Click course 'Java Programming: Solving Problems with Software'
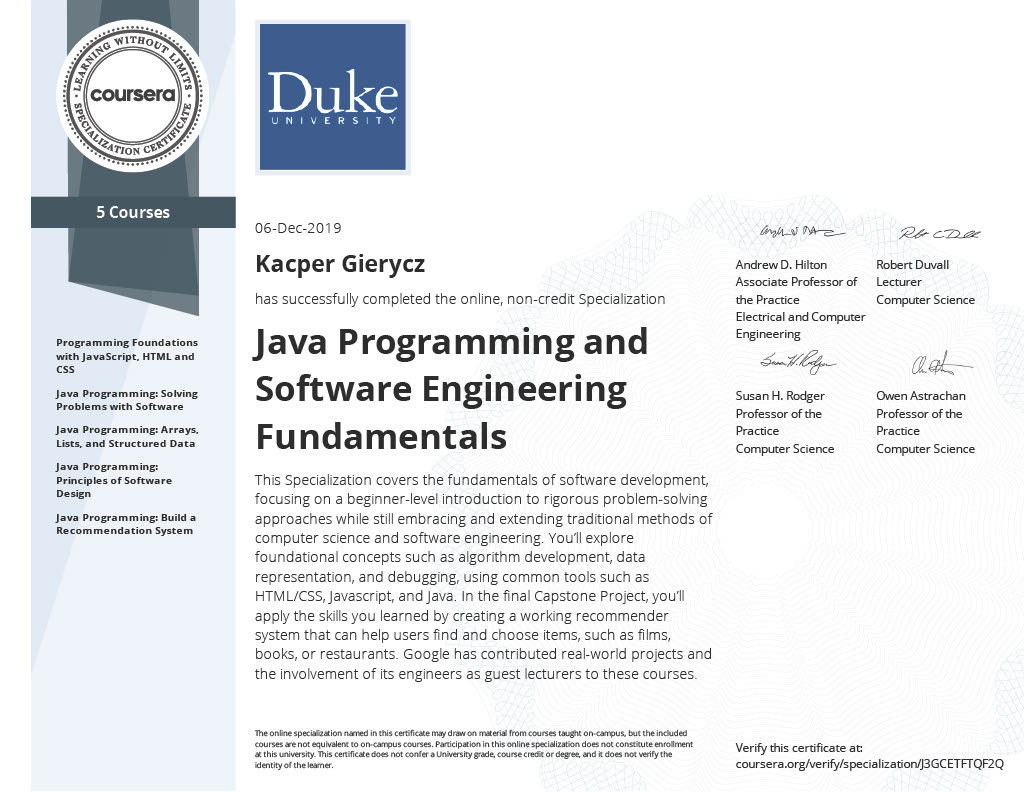This screenshot has width=1024, height=792. 127,400
